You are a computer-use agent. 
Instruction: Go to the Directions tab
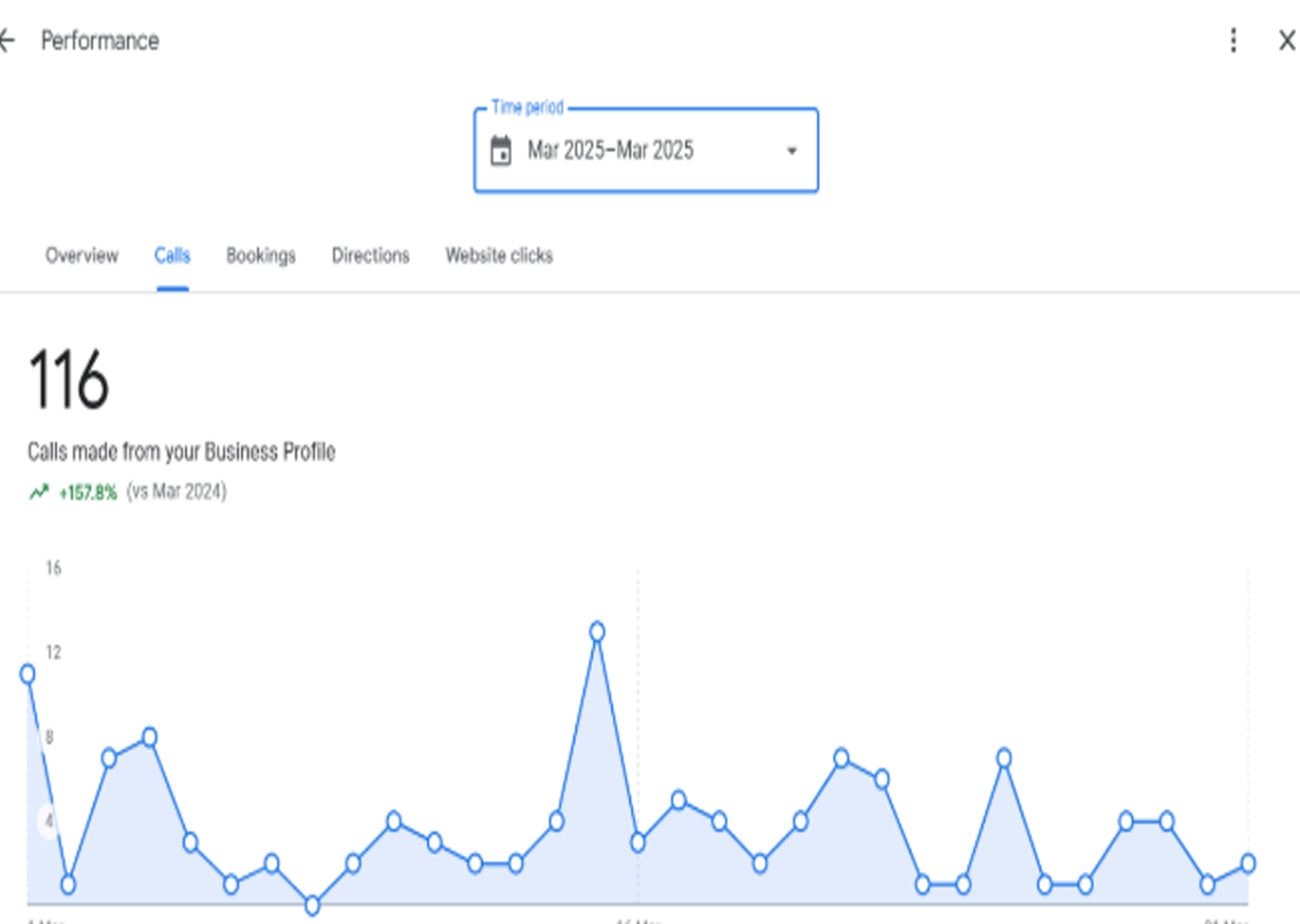(x=371, y=255)
